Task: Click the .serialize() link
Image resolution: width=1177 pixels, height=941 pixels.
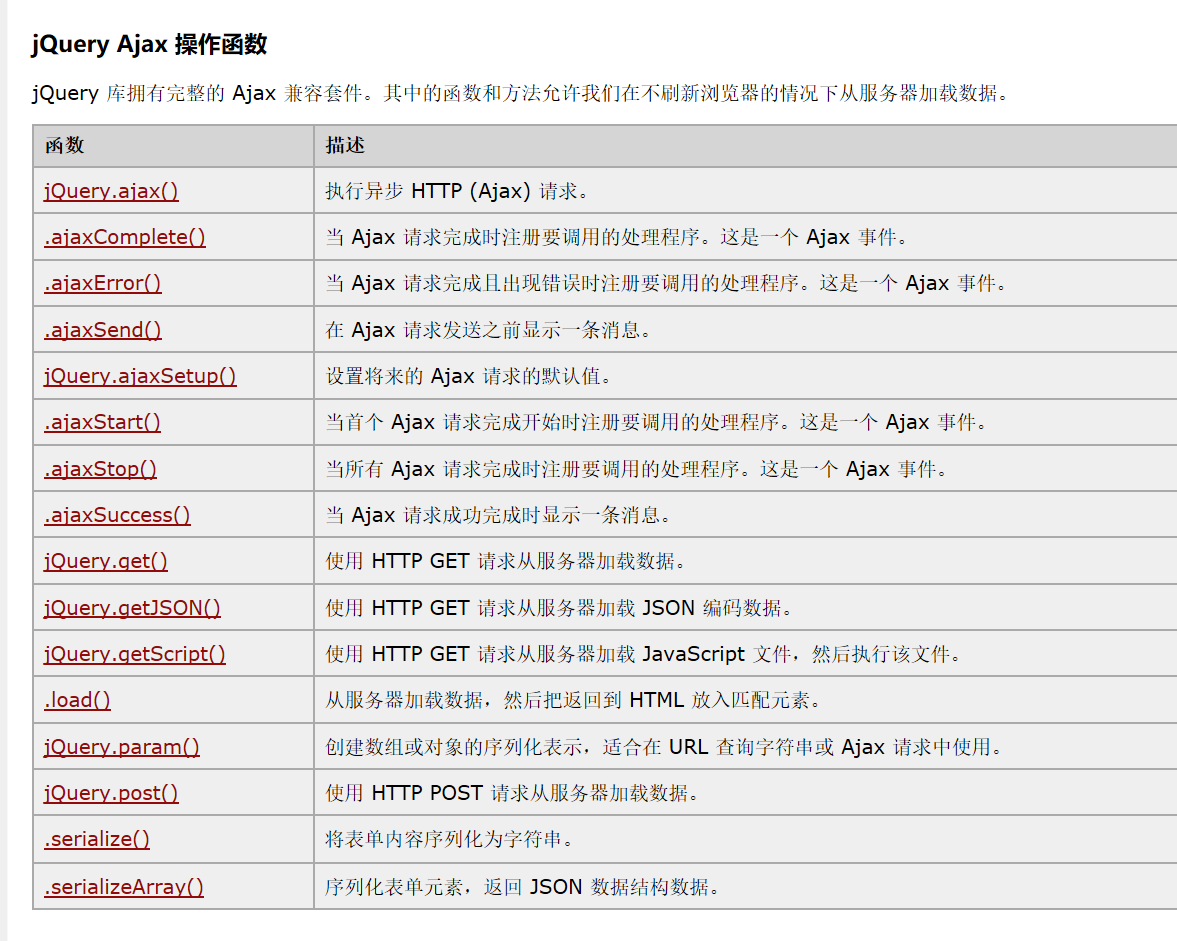Action: [x=97, y=839]
